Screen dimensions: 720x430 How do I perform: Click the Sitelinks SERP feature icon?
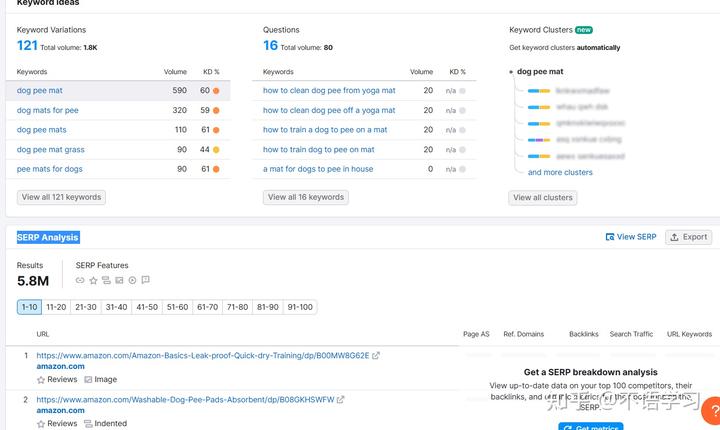pyautogui.click(x=80, y=280)
